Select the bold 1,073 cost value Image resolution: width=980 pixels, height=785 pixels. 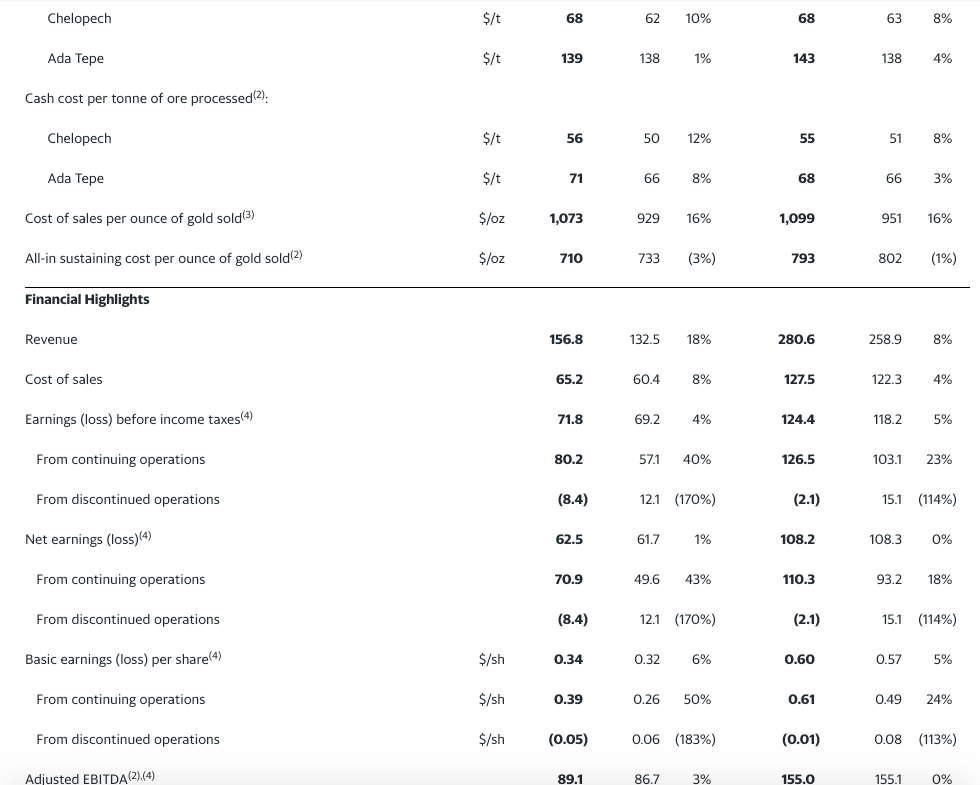pos(566,218)
